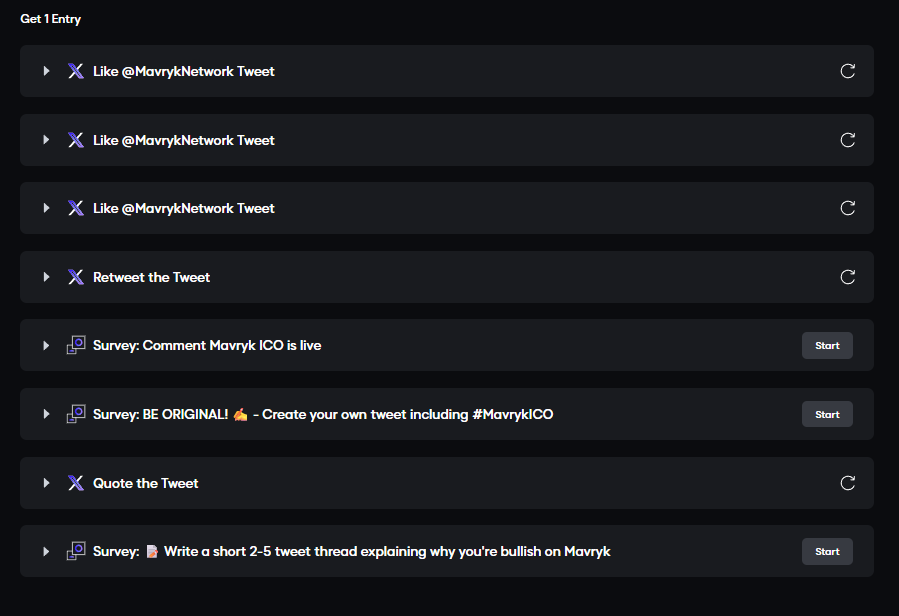Expand the Comment Mavryk ICO is live survey
Viewport: 899px width, 616px height.
pos(46,345)
